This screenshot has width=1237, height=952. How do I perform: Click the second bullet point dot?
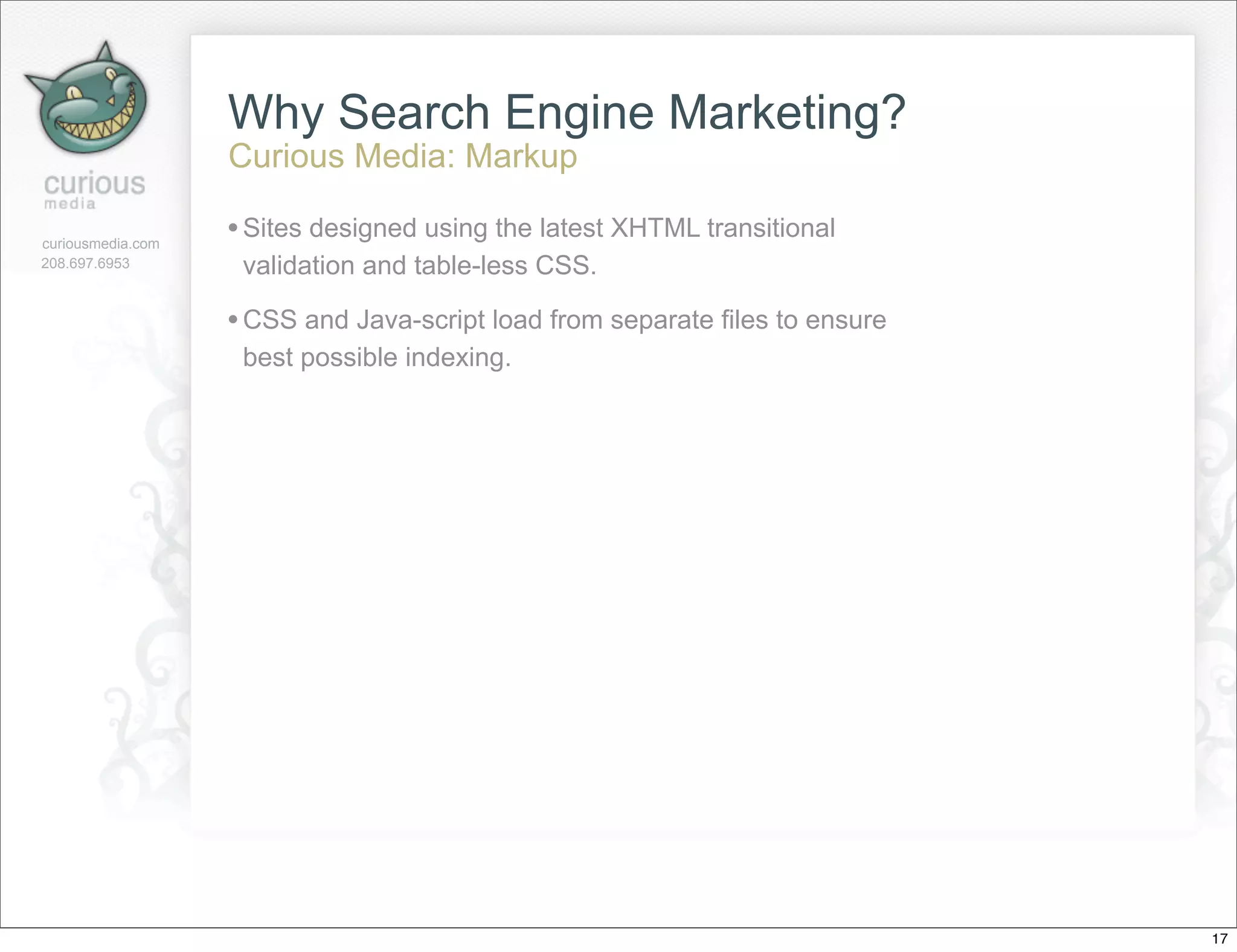click(x=233, y=320)
